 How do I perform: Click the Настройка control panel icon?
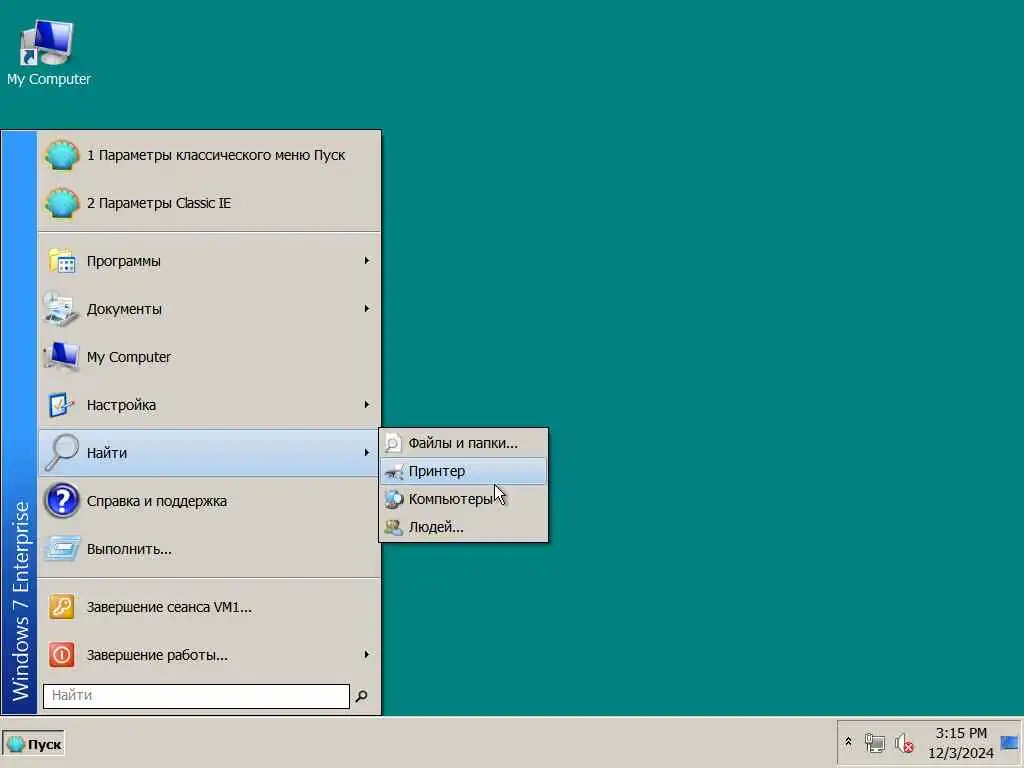point(62,405)
